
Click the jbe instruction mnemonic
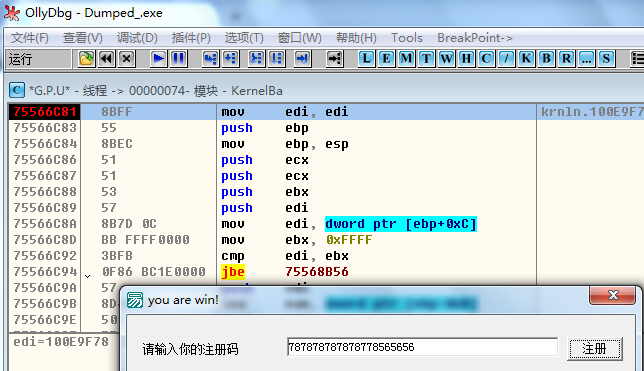pos(233,272)
